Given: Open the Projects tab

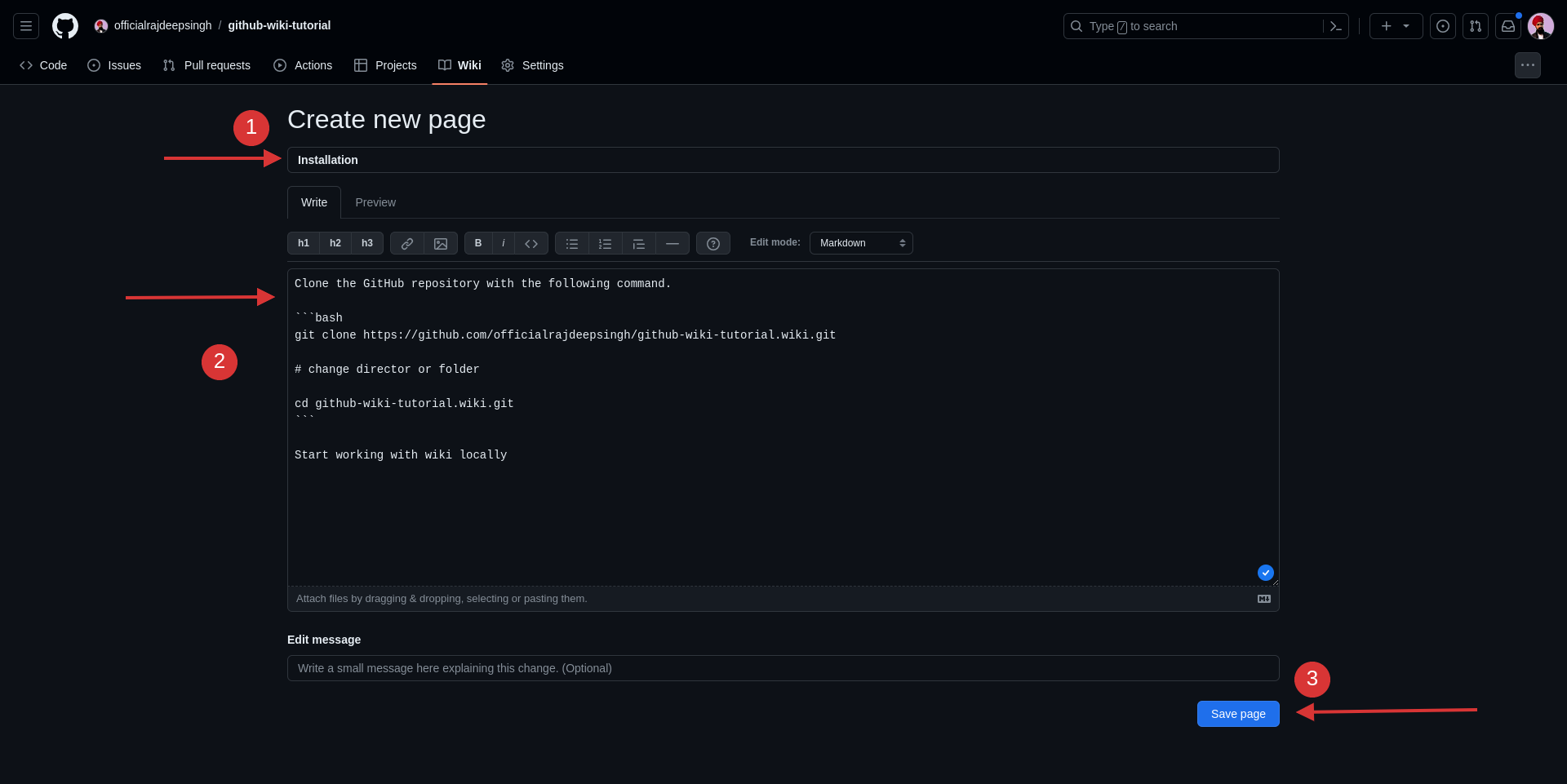Looking at the screenshot, I should (385, 65).
